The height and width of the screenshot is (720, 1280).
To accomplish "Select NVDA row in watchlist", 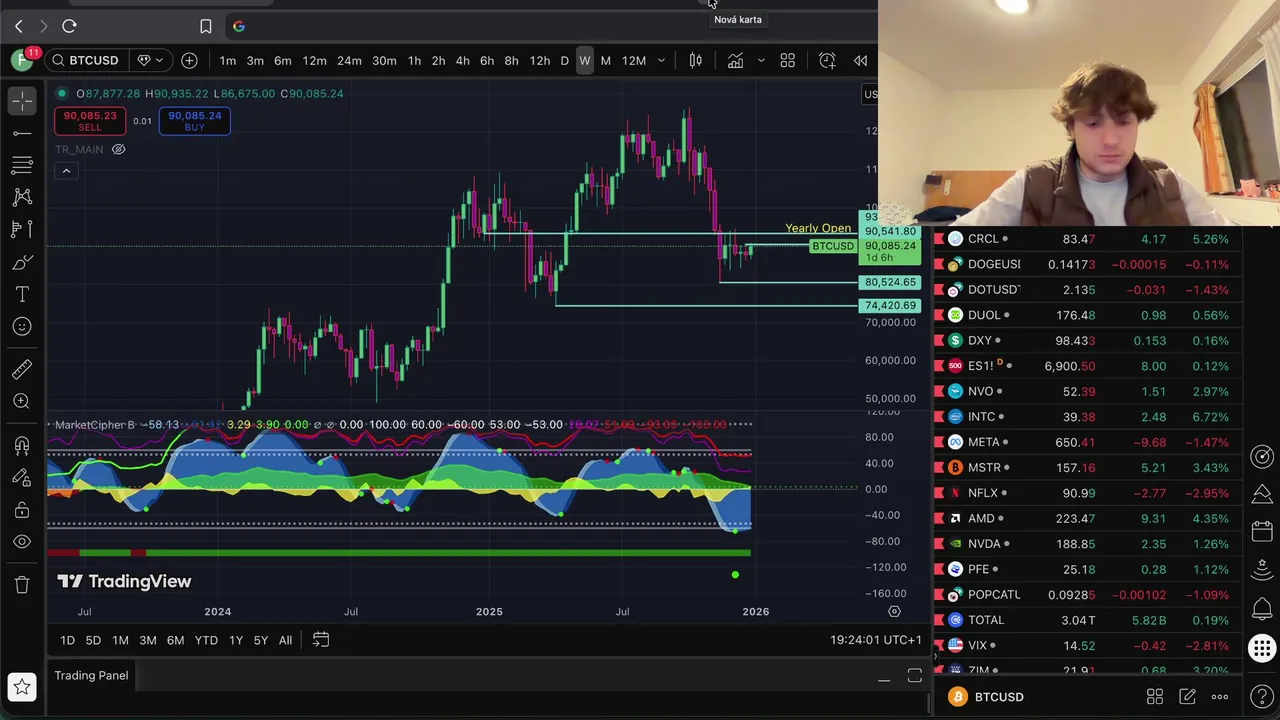I will tap(1088, 544).
